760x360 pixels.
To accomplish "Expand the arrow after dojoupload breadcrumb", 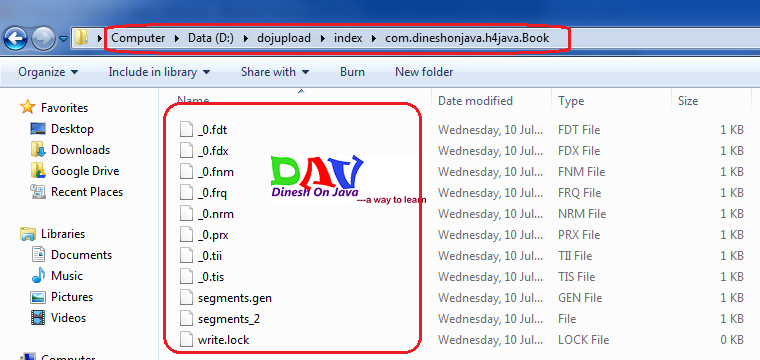I will pyautogui.click(x=323, y=38).
